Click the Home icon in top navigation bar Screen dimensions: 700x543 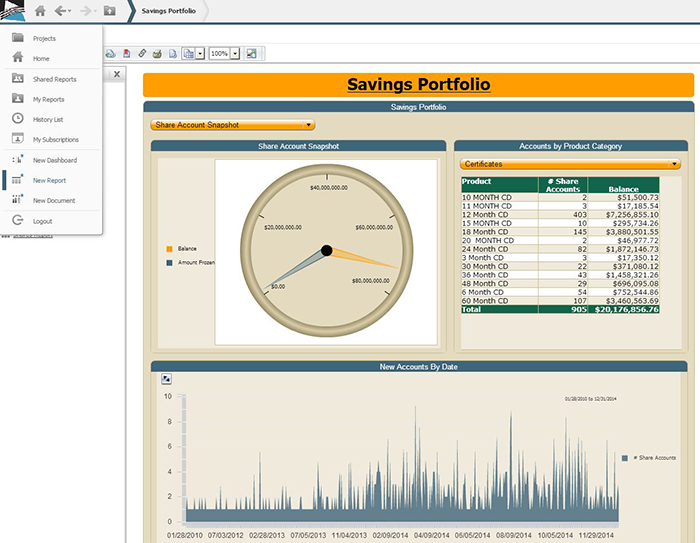coord(40,11)
